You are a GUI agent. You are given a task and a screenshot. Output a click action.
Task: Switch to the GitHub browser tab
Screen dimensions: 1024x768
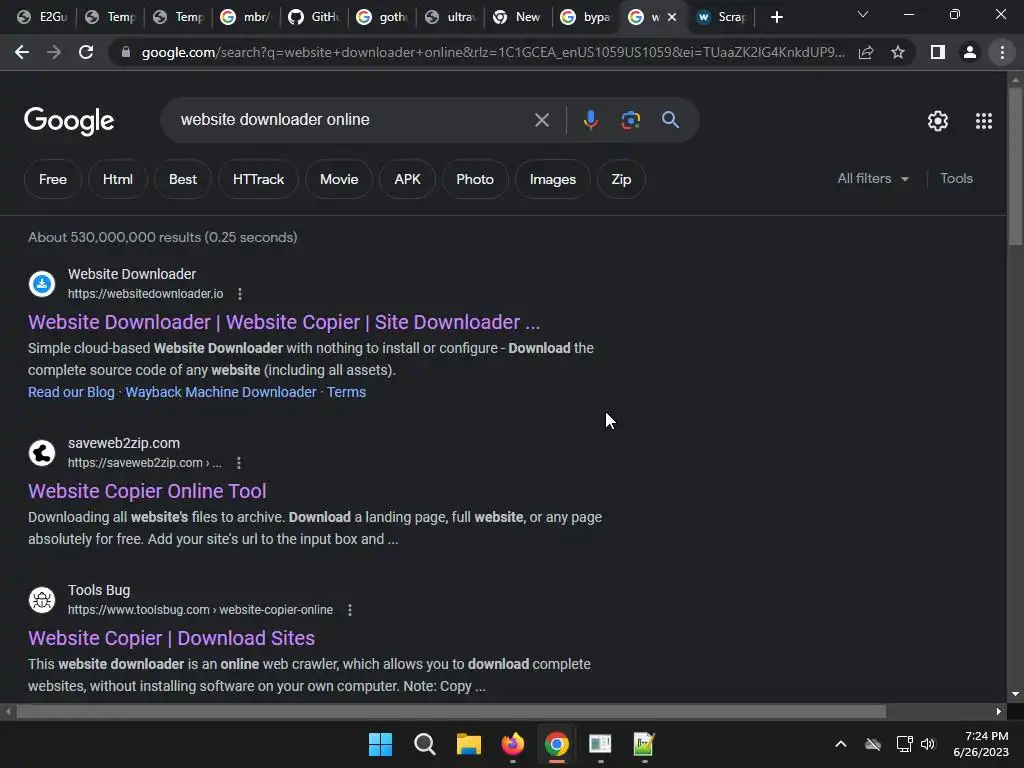click(315, 18)
